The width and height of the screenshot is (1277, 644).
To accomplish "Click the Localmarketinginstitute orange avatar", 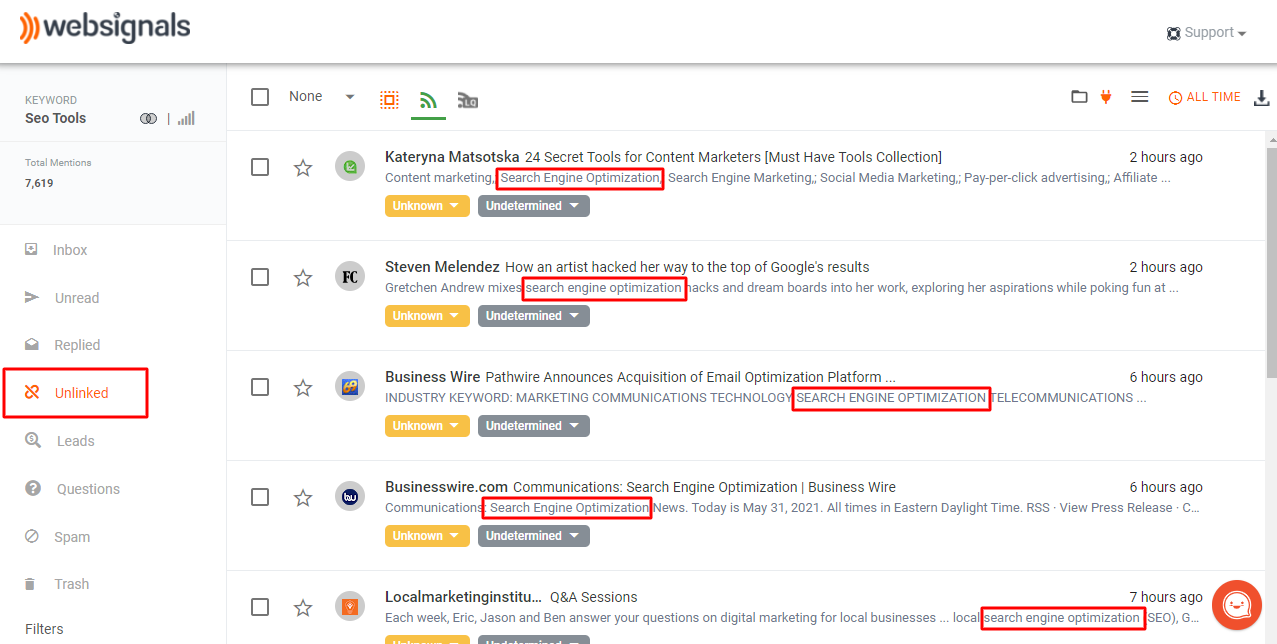I will point(350,607).
